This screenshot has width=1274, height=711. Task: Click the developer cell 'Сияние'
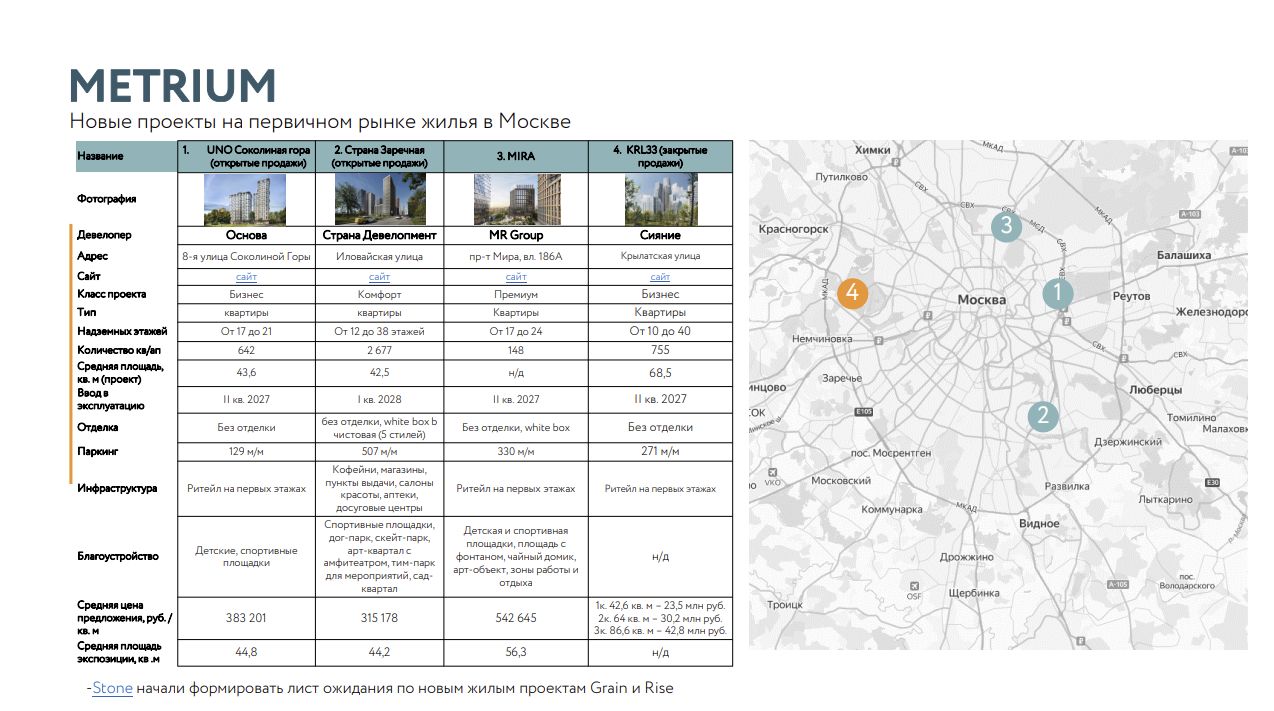pyautogui.click(x=660, y=236)
